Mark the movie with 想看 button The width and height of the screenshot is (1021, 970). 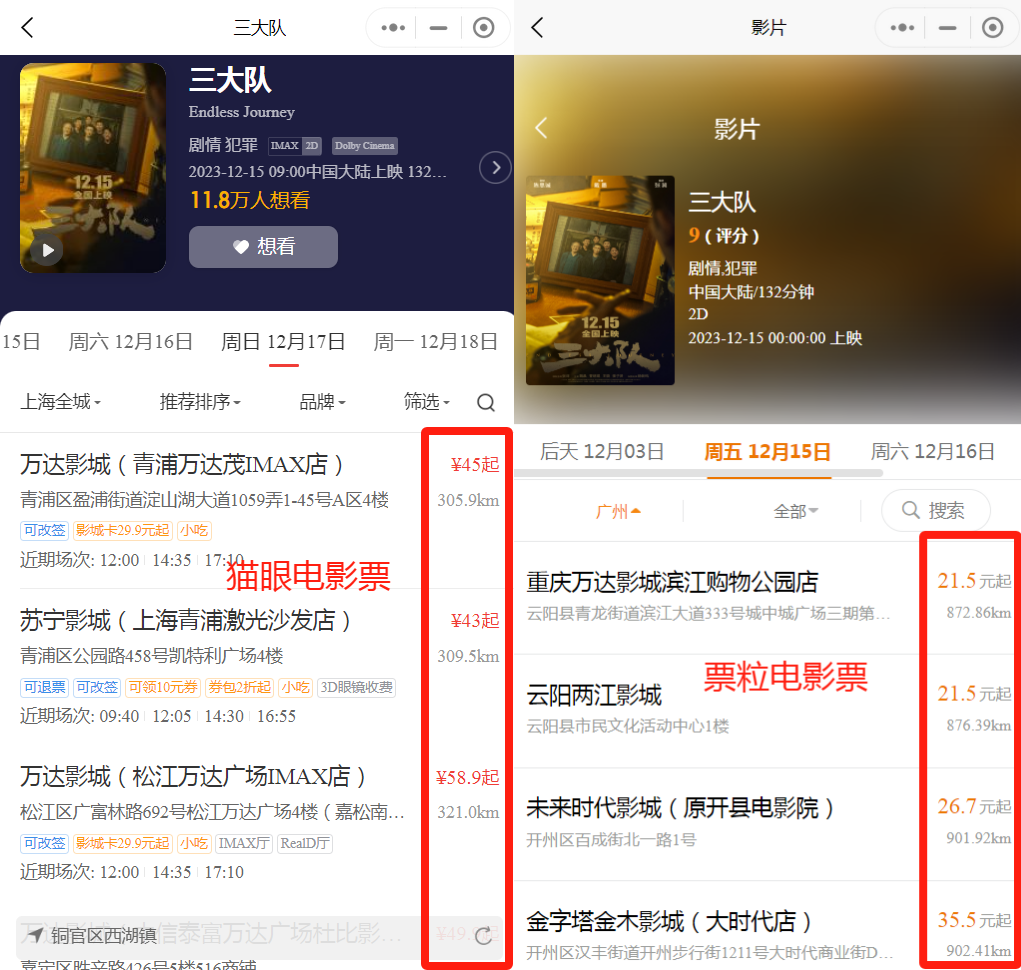(x=263, y=247)
